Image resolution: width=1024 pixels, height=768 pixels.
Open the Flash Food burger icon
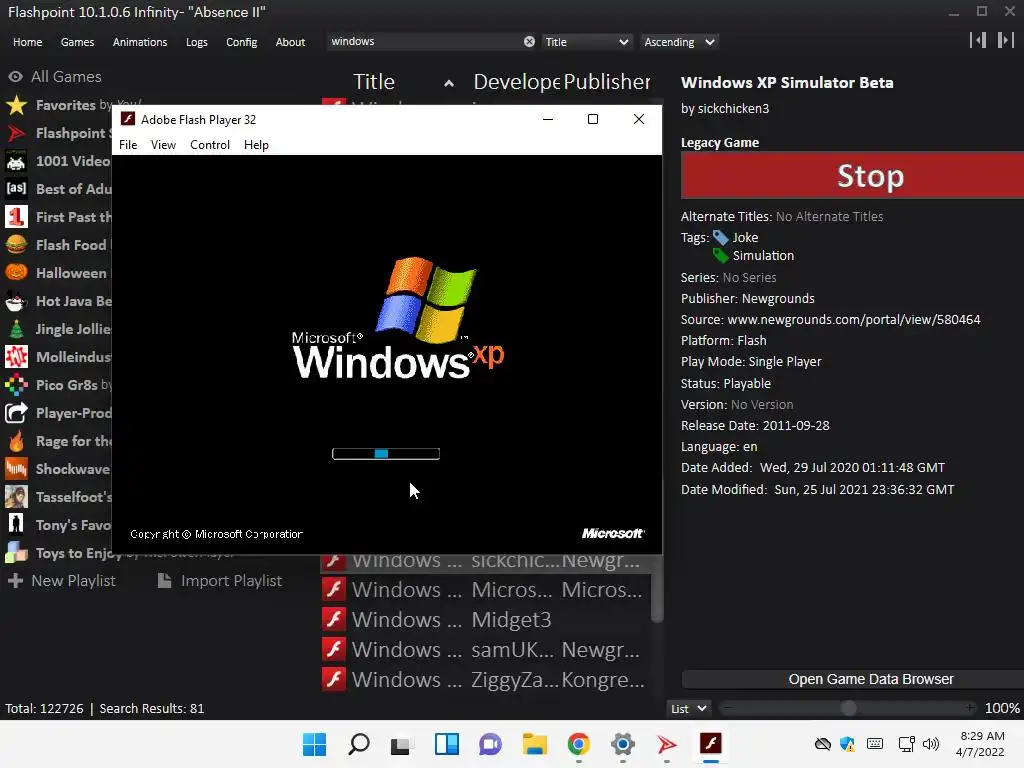coord(16,245)
